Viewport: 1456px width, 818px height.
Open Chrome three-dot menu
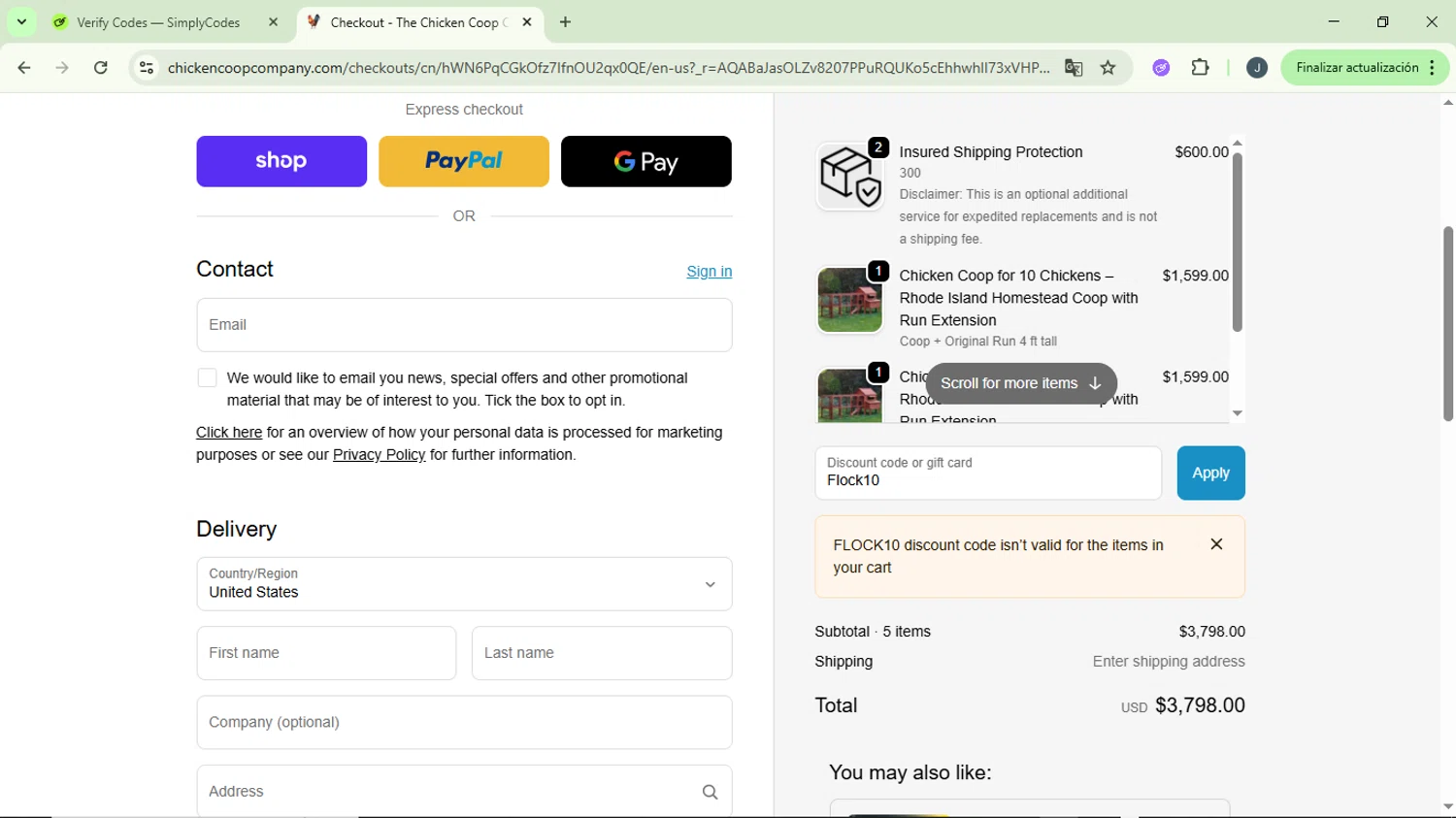[1433, 68]
